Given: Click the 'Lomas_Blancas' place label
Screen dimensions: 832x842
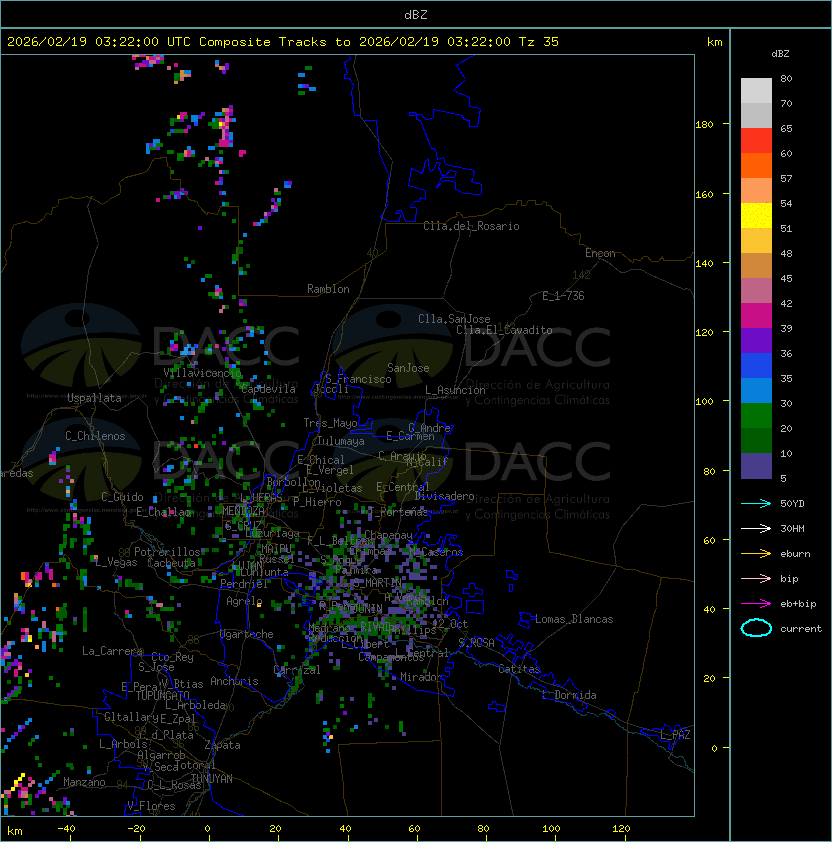Looking at the screenshot, I should (574, 619).
